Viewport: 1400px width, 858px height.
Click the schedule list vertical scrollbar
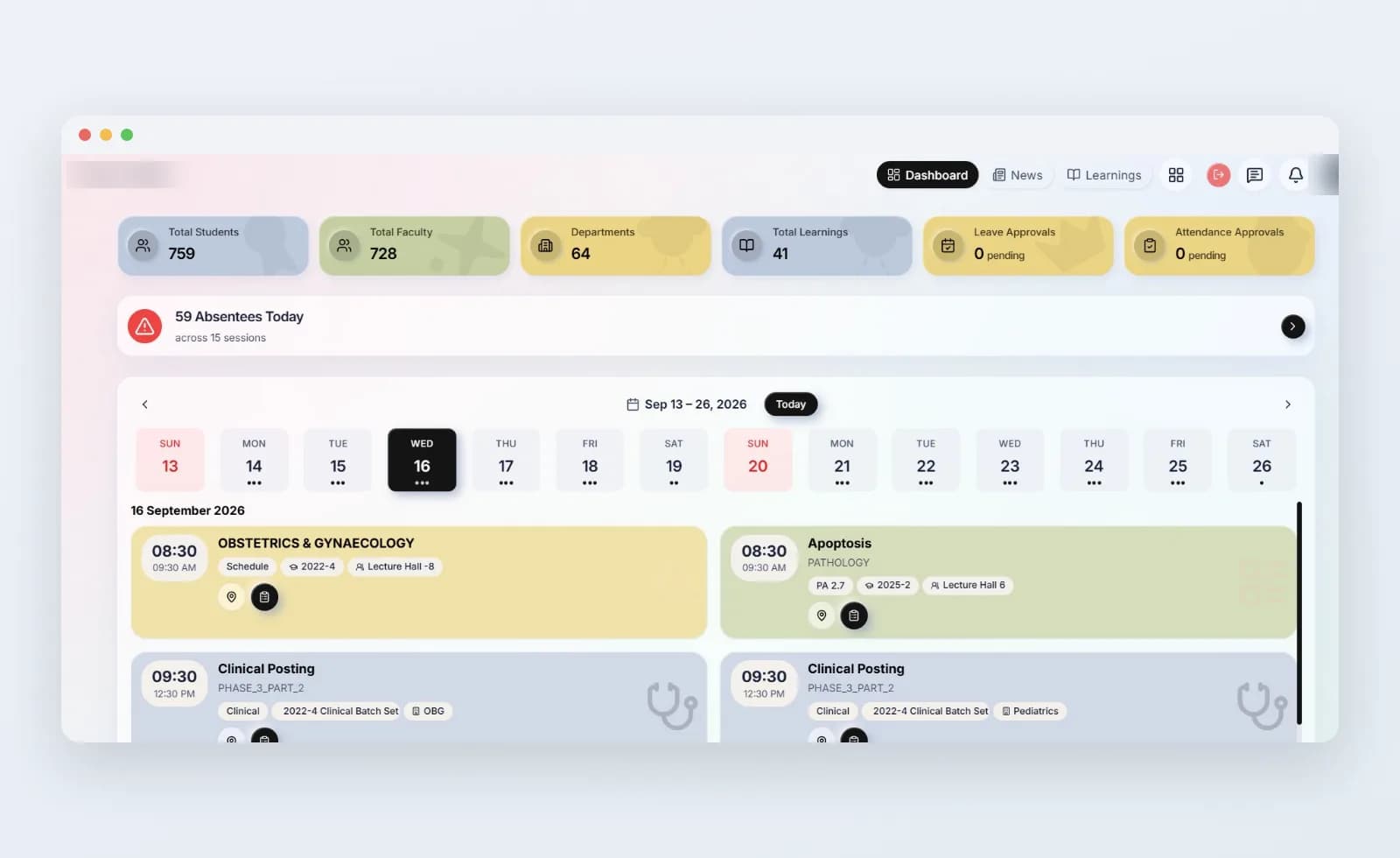tap(1299, 613)
